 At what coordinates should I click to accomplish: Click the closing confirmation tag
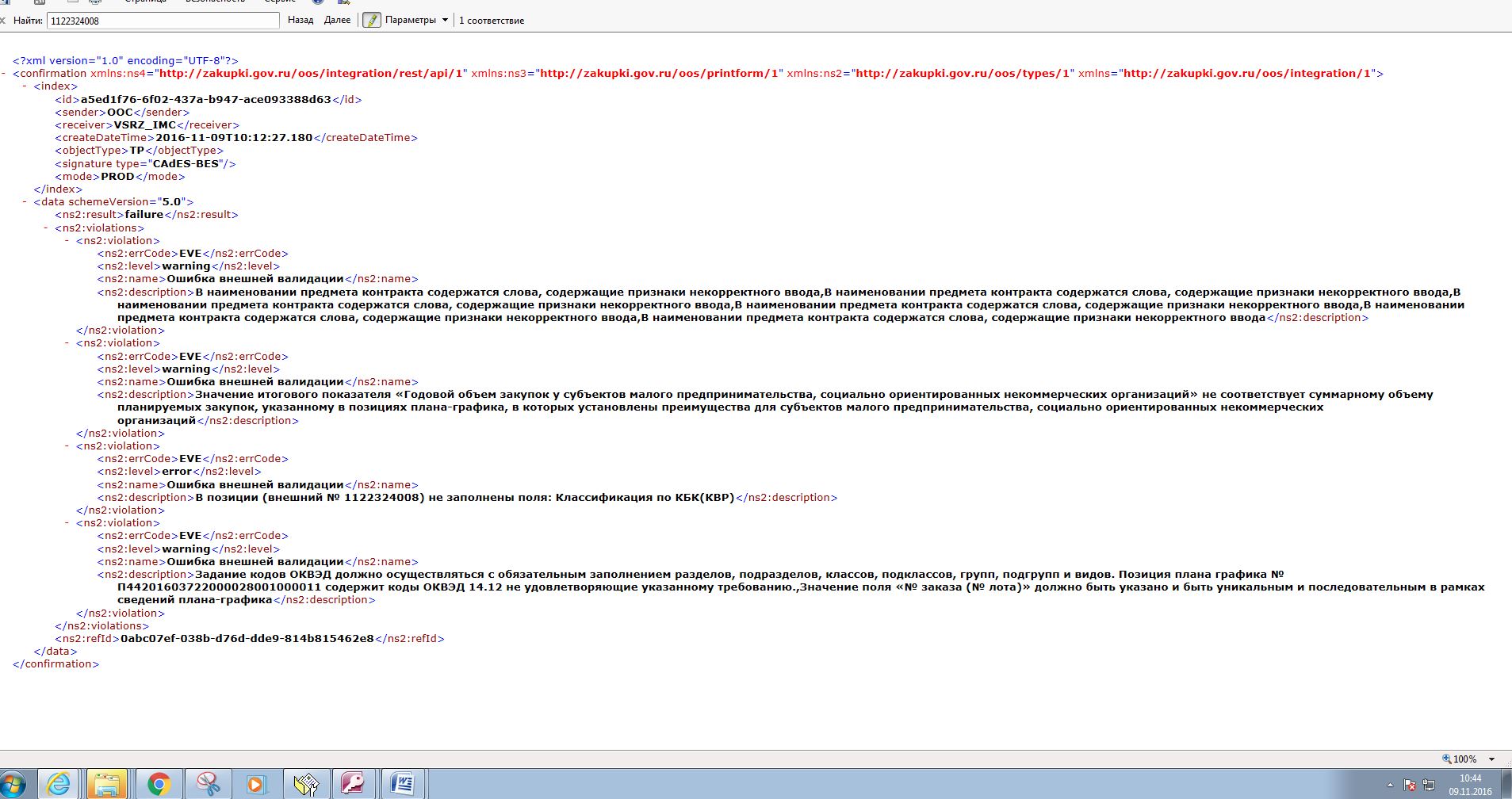[56, 664]
